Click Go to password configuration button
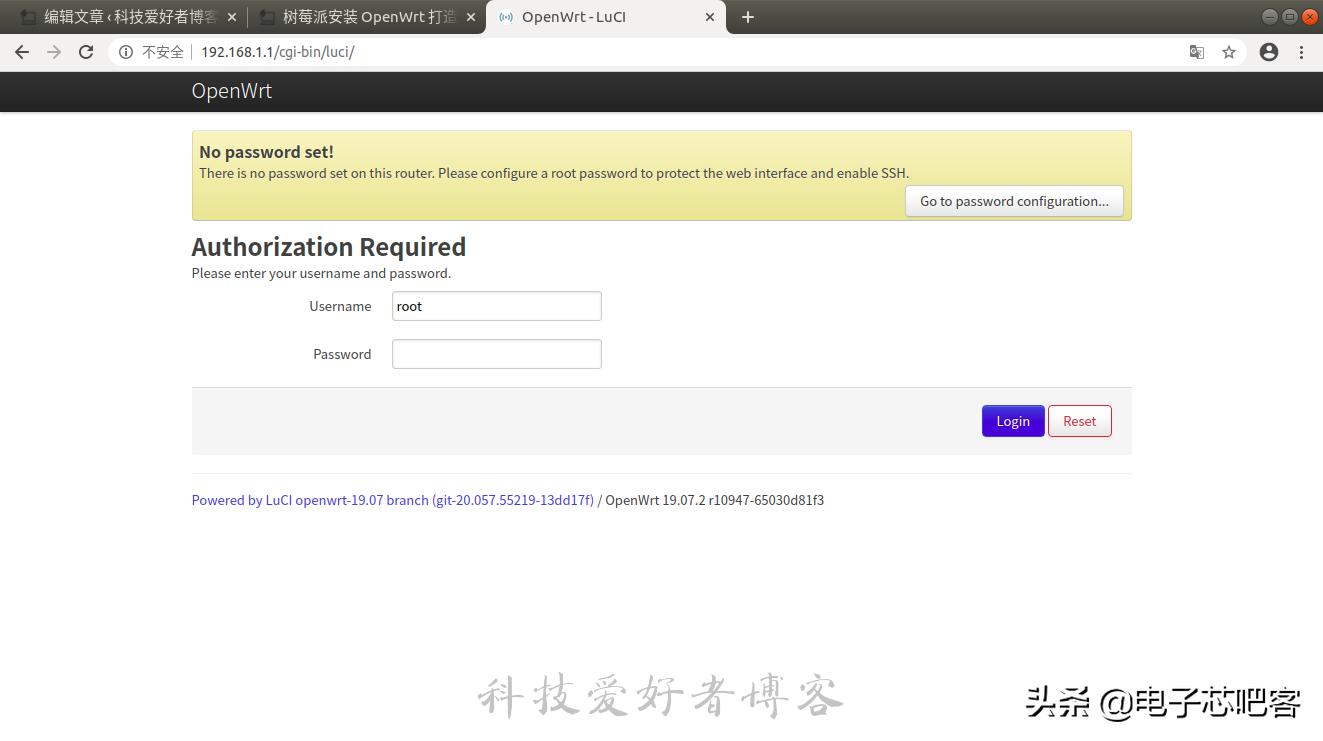 (x=1013, y=201)
